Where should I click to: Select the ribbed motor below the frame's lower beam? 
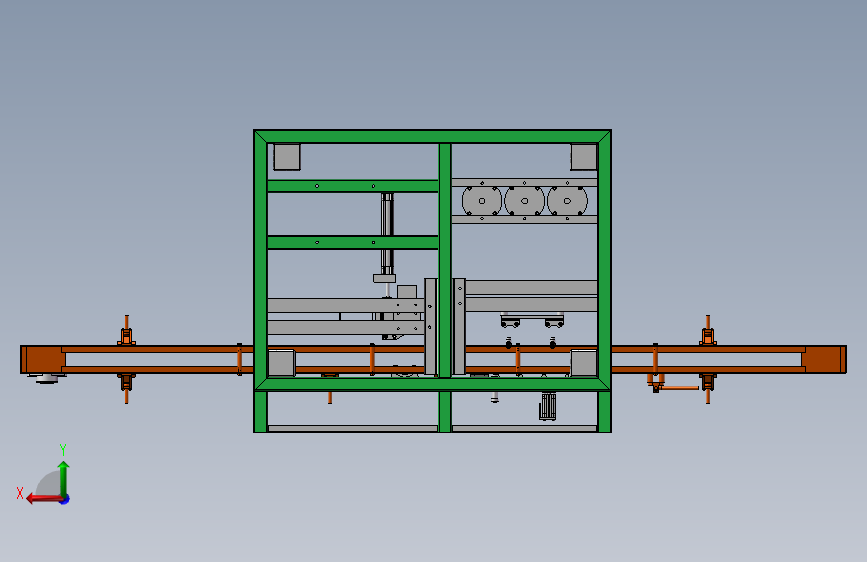tap(547, 407)
